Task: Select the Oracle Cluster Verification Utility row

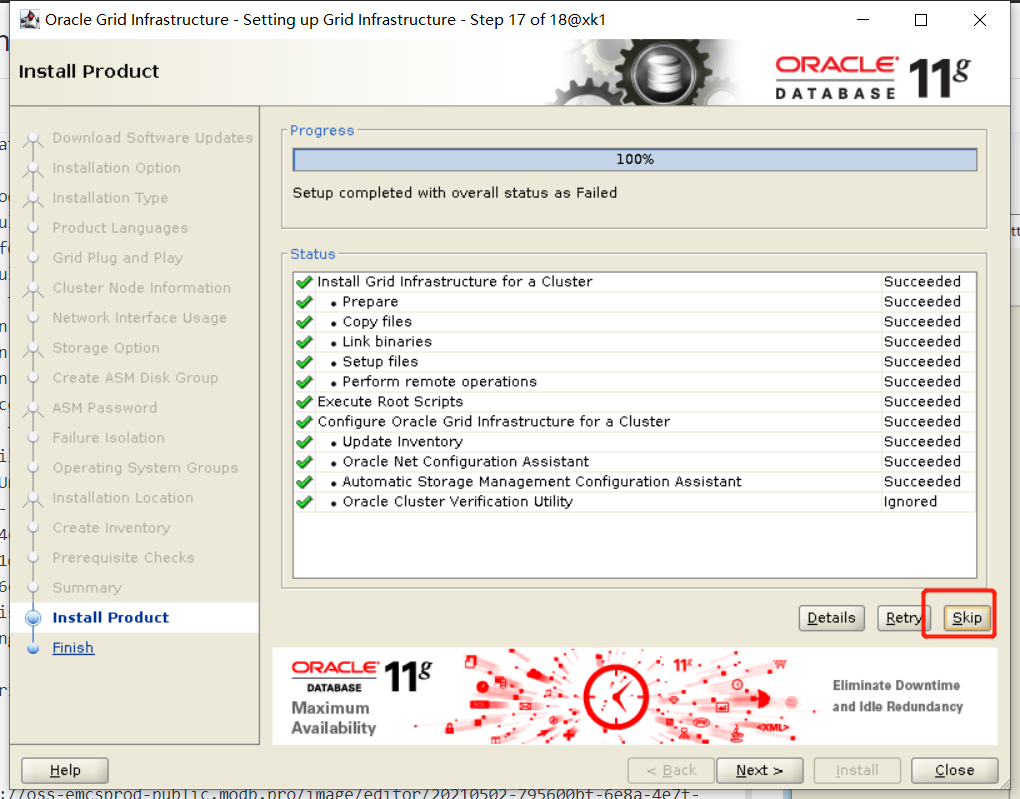Action: click(x=635, y=502)
